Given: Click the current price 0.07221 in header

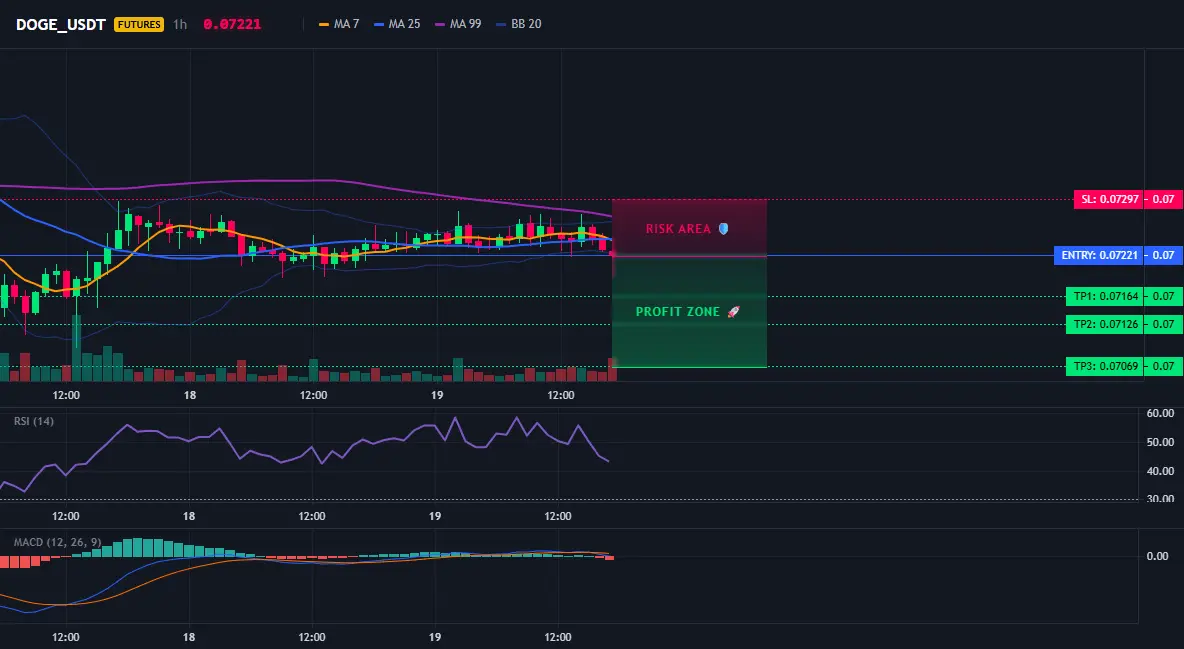Looking at the screenshot, I should (x=232, y=24).
